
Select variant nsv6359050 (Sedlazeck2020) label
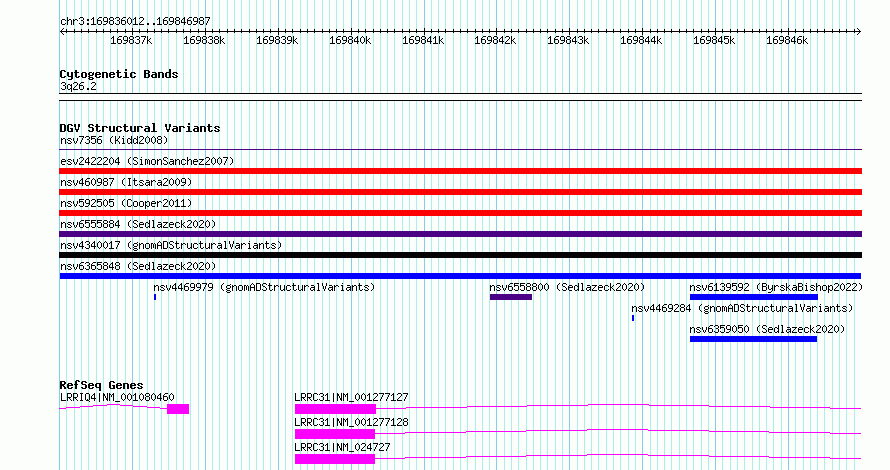pyautogui.click(x=767, y=329)
